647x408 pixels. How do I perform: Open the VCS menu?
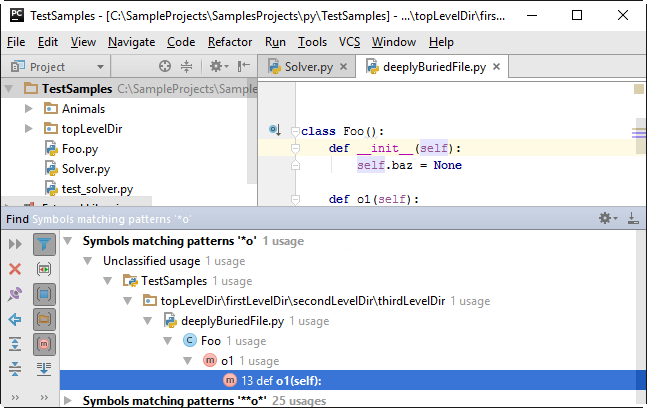pyautogui.click(x=349, y=42)
